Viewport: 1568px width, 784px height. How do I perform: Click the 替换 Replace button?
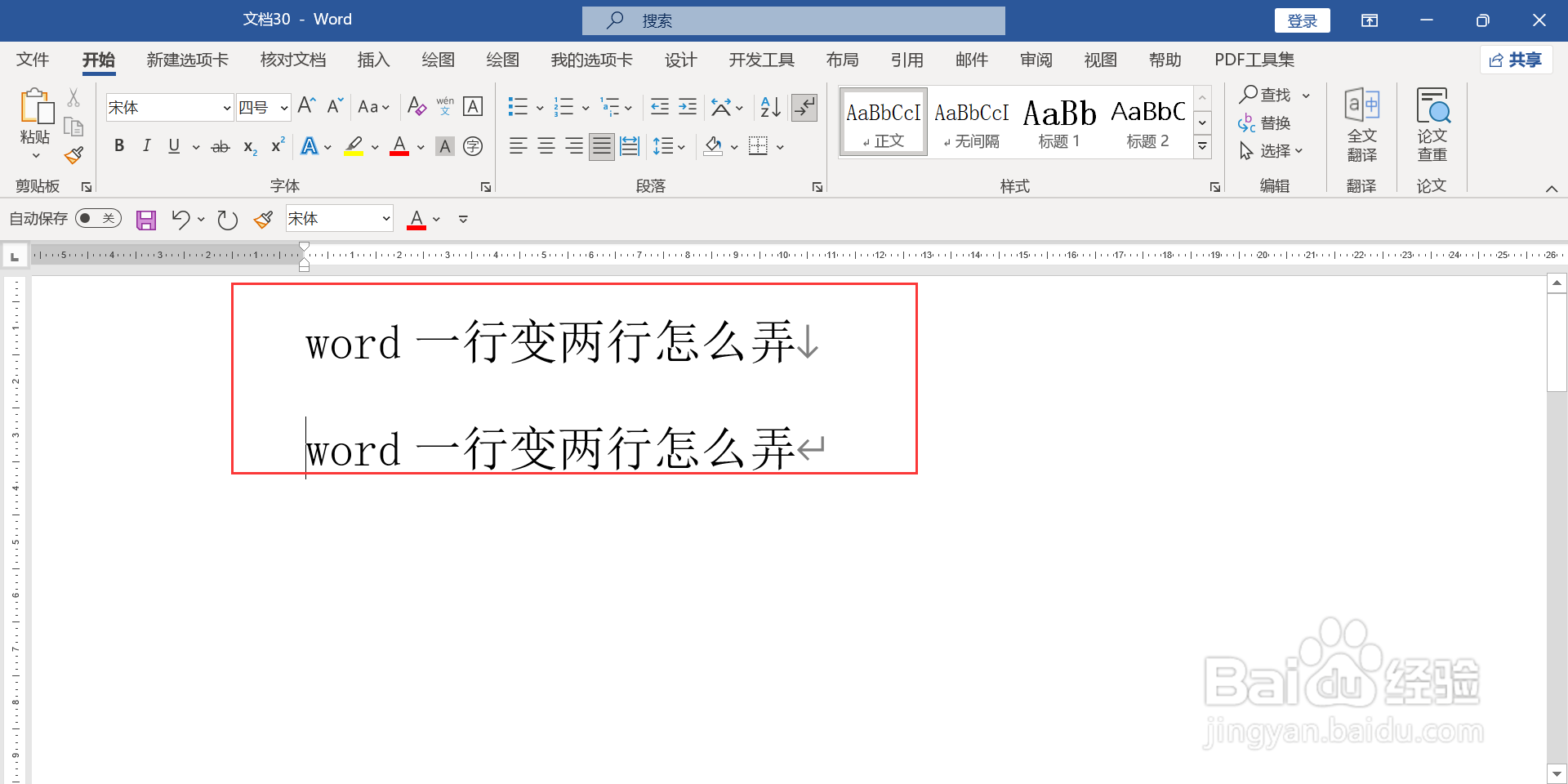(x=1264, y=123)
